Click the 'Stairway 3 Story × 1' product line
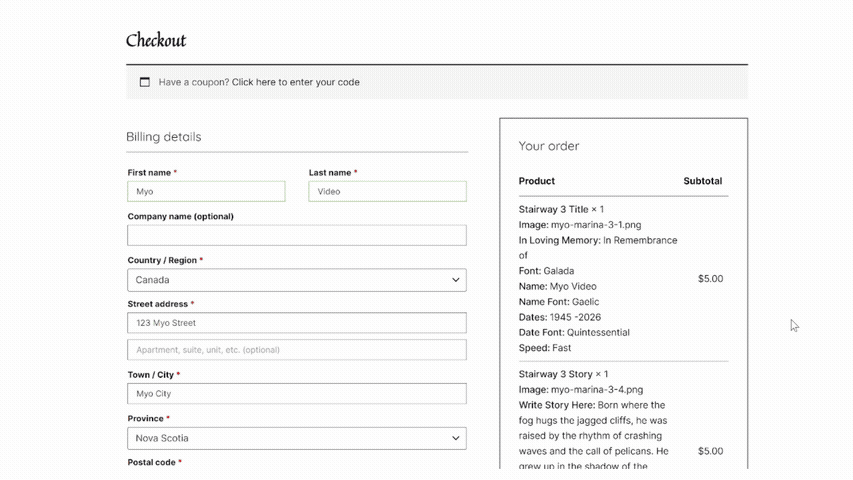Viewport: 853px width, 480px height. pos(563,374)
